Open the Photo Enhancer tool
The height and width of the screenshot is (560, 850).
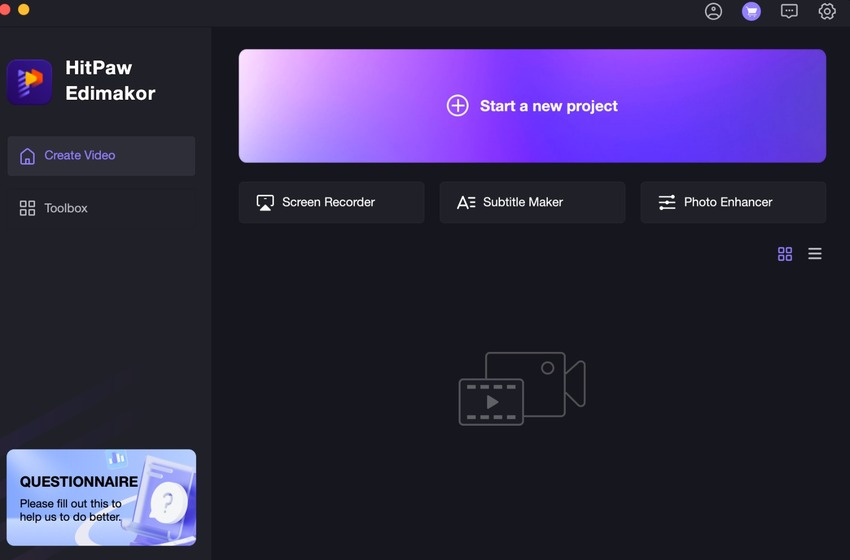point(733,202)
